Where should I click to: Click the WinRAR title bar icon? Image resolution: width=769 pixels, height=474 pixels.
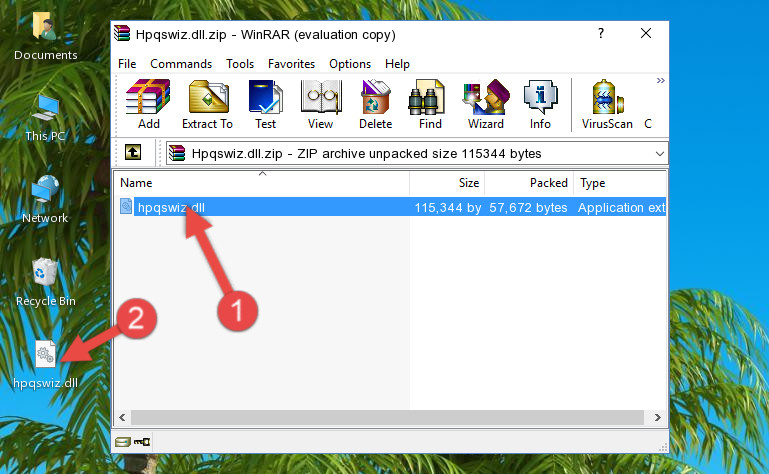coord(122,34)
